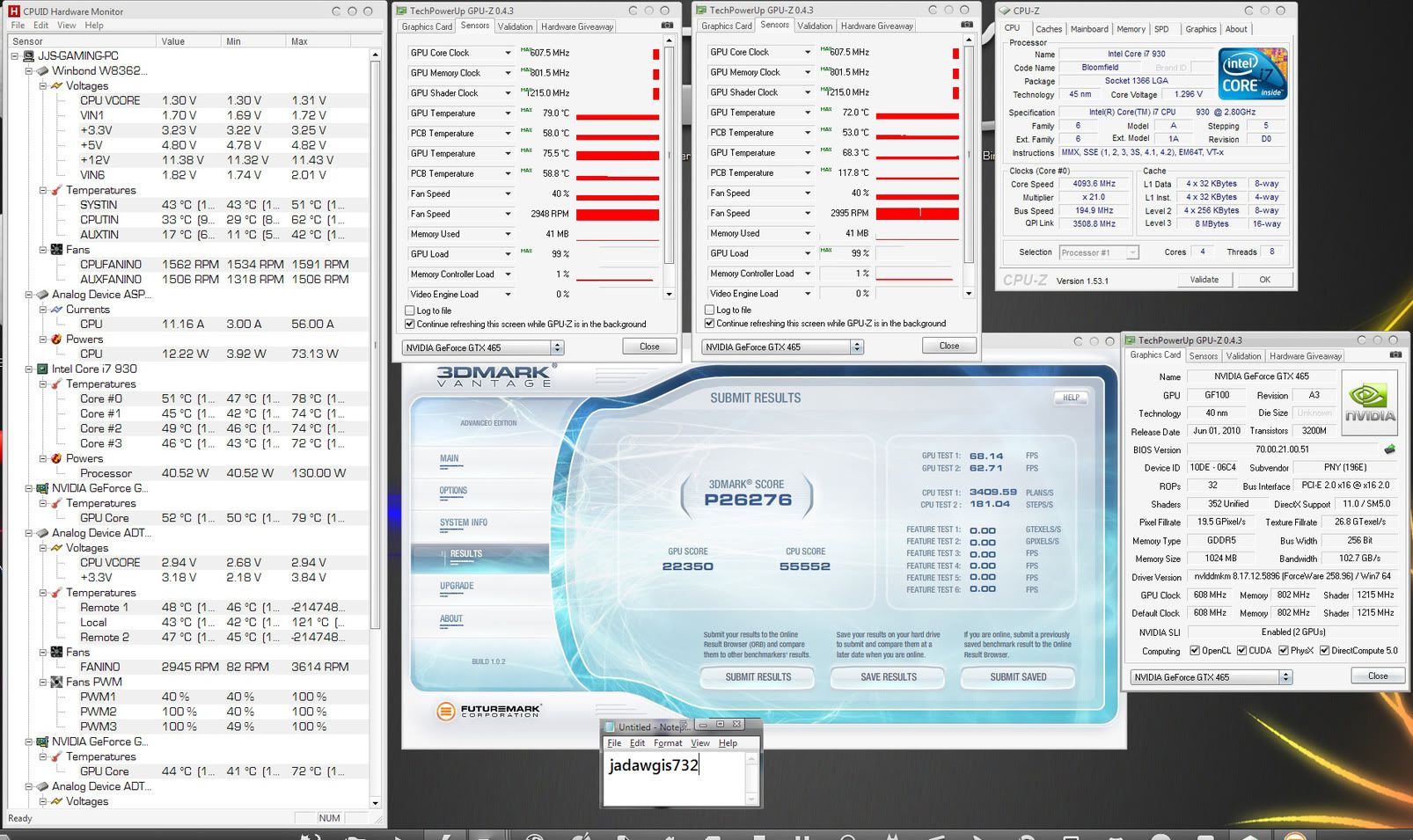Open the View menu in HWMonitor
Viewport: 1413px width, 840px height.
coord(66,26)
